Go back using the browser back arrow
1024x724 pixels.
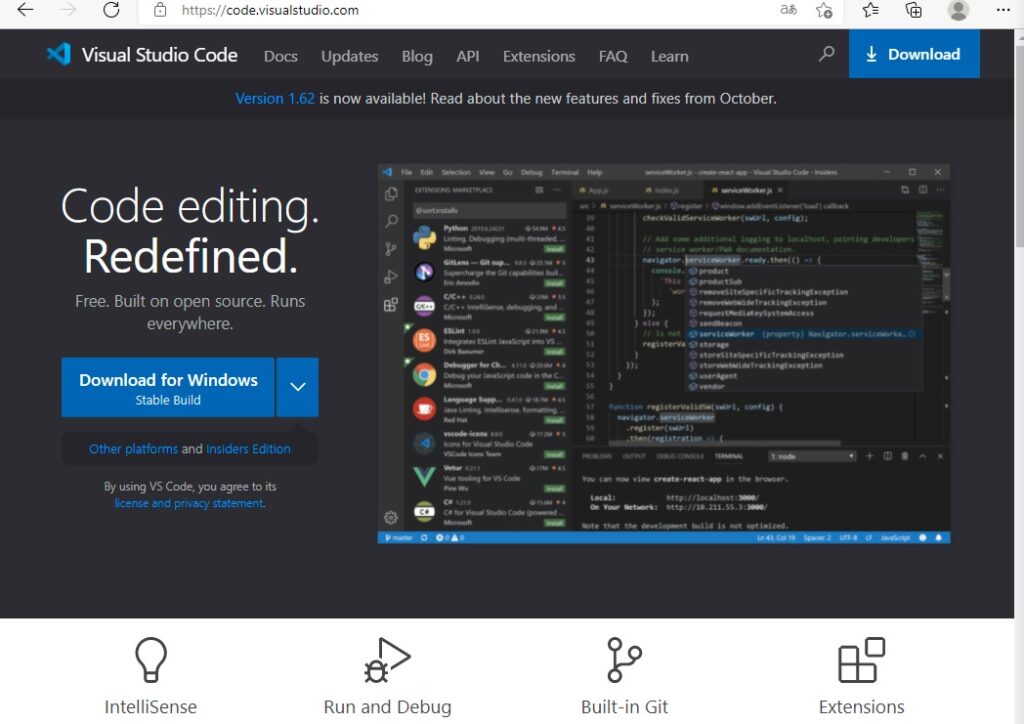click(x=25, y=10)
